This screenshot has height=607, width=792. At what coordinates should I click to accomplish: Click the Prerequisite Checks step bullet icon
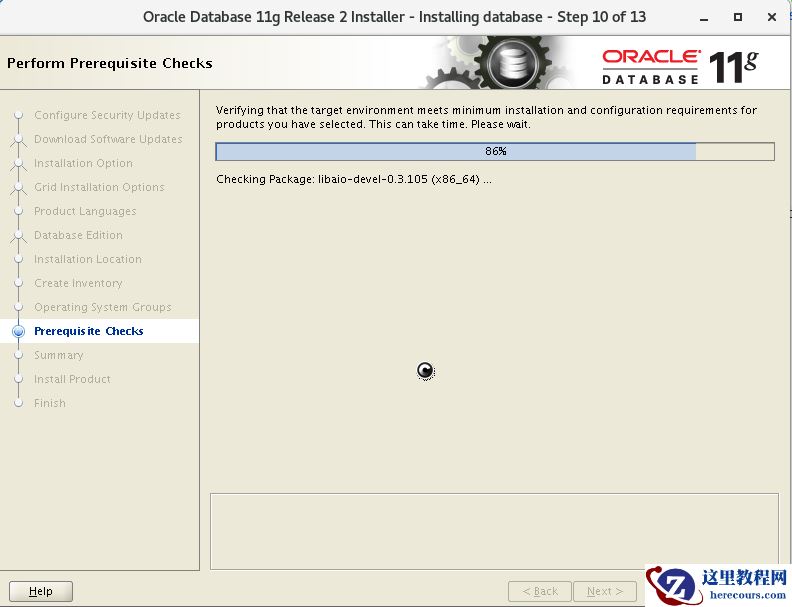pyautogui.click(x=19, y=331)
